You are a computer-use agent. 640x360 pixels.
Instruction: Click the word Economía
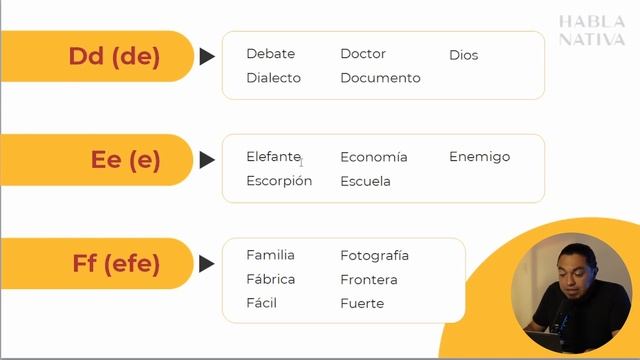pos(374,157)
